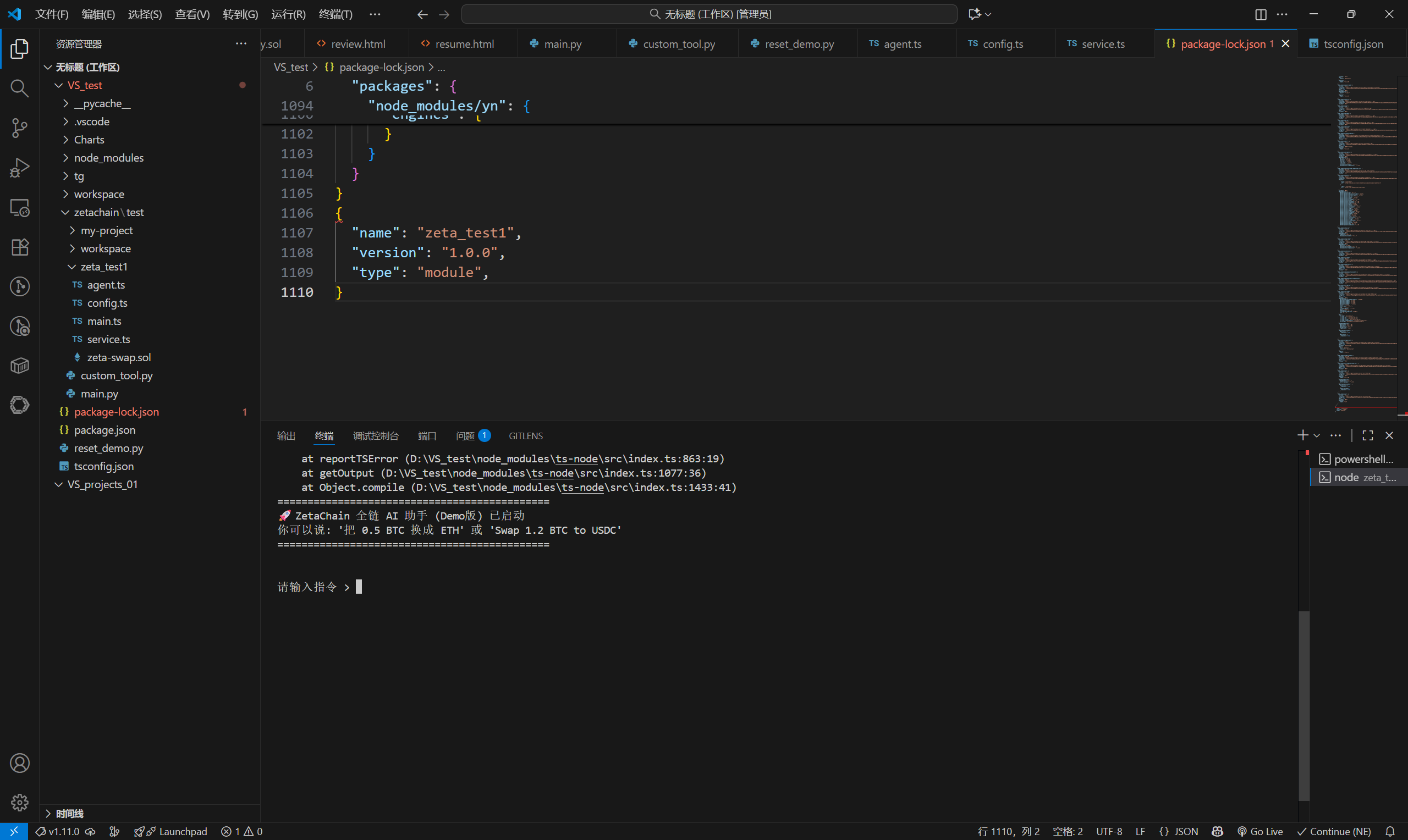Switch to the custom_tool.py tab

(x=678, y=44)
